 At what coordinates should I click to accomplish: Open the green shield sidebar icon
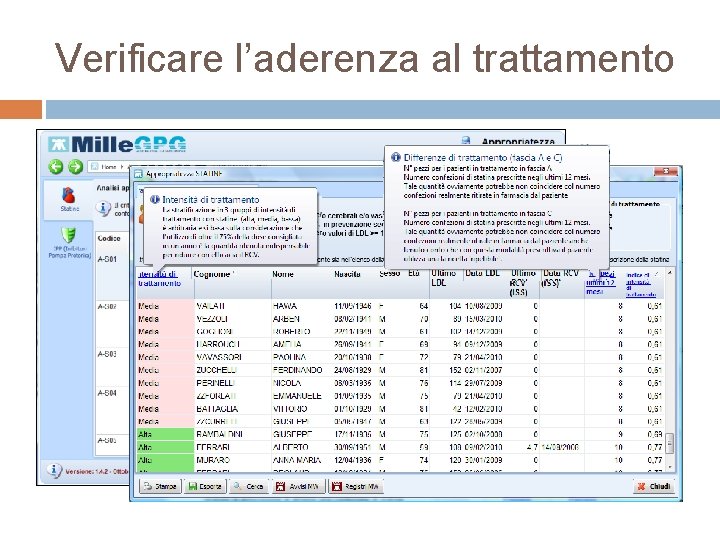[x=69, y=235]
